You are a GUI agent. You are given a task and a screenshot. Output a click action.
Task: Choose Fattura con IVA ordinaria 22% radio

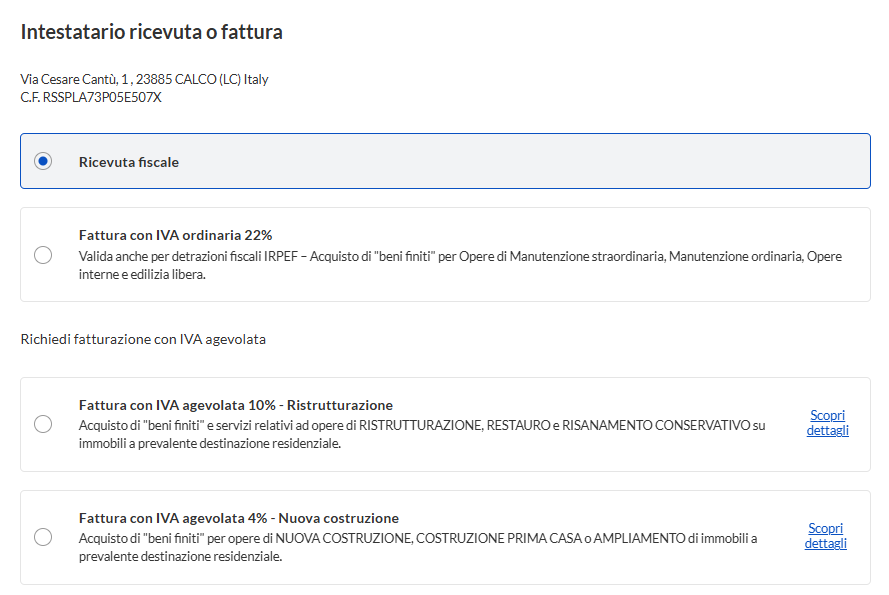[43, 255]
